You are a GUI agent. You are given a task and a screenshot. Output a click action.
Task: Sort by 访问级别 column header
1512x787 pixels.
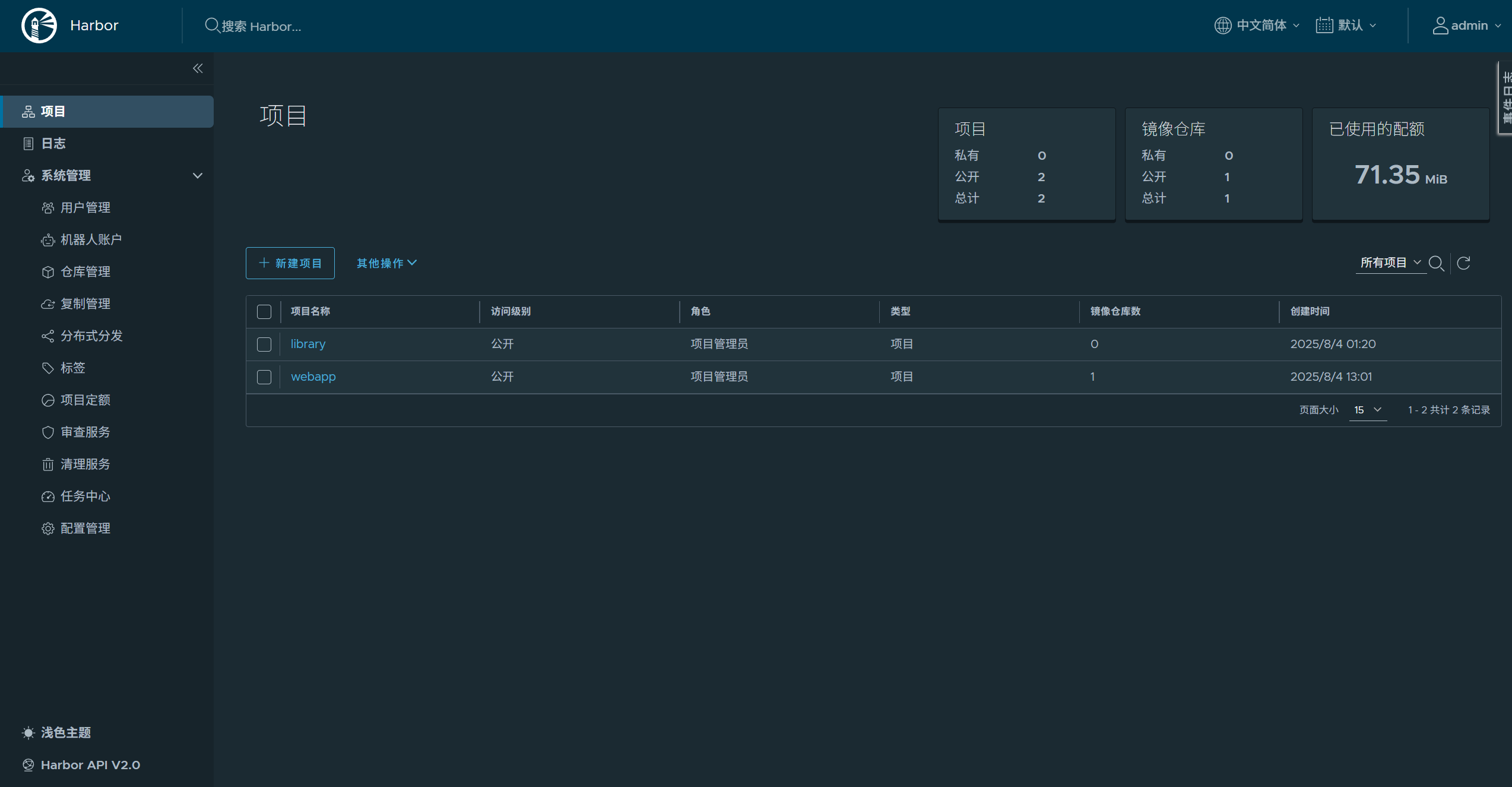point(511,311)
